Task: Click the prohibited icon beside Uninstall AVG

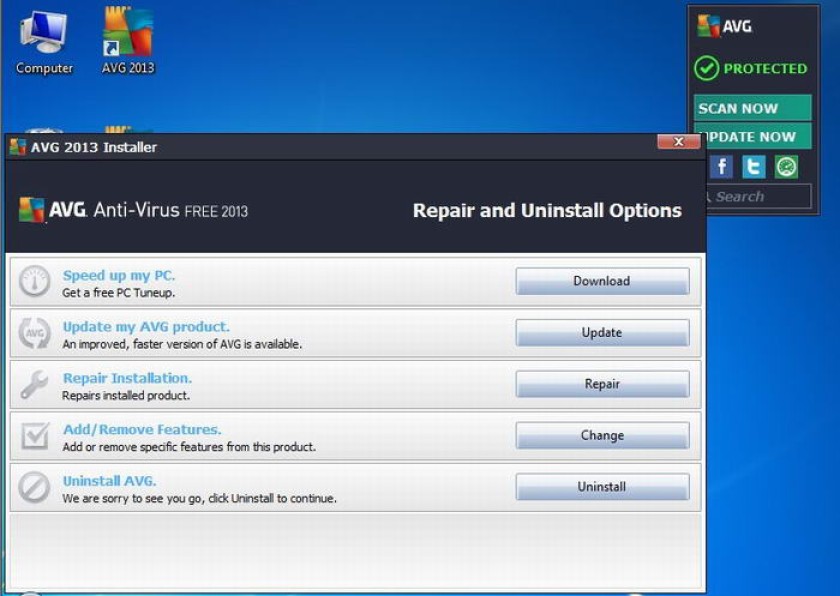Action: pos(34,487)
